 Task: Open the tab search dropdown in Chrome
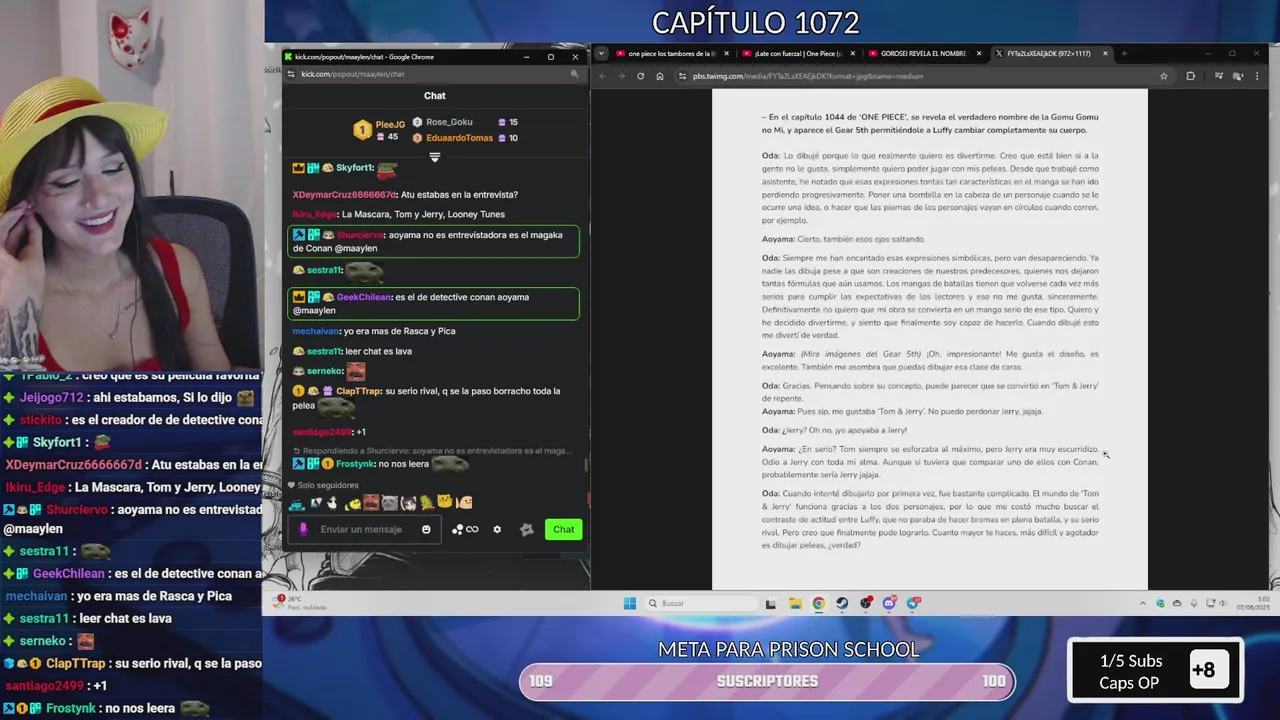click(602, 53)
